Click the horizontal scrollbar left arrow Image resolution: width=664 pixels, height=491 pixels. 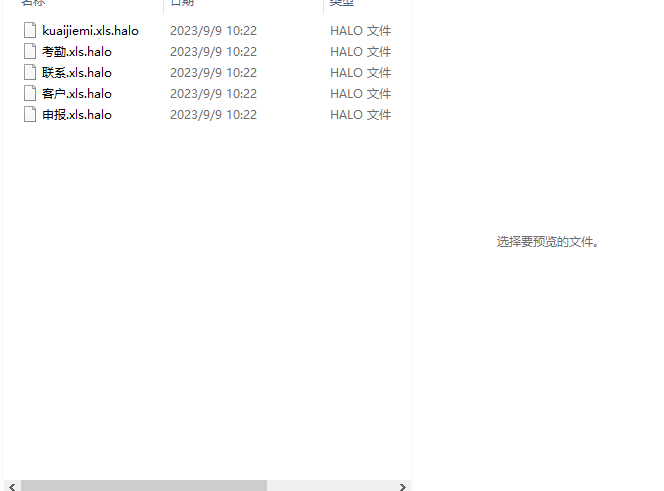tap(12, 486)
